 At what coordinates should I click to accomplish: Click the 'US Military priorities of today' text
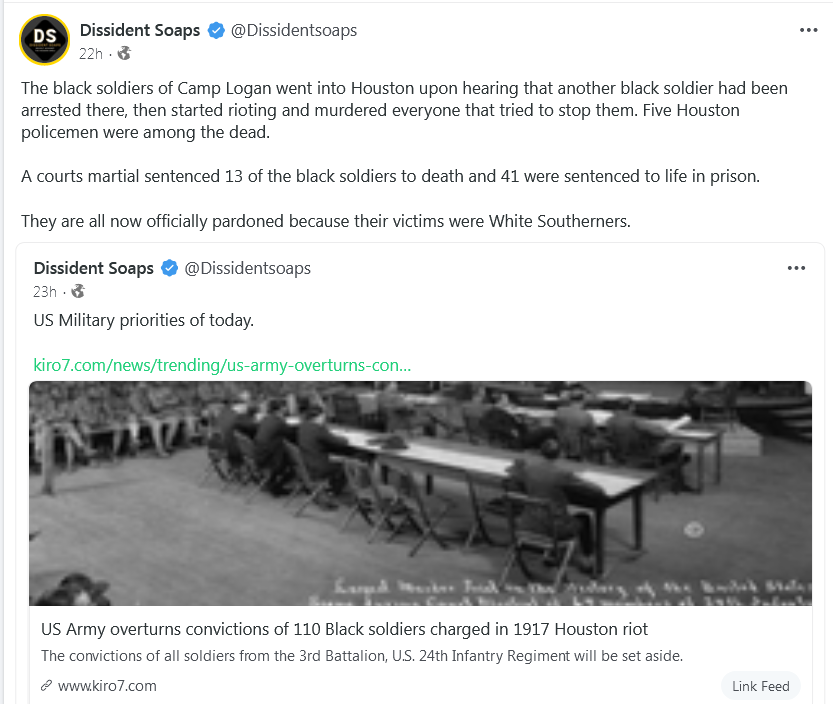coord(143,320)
